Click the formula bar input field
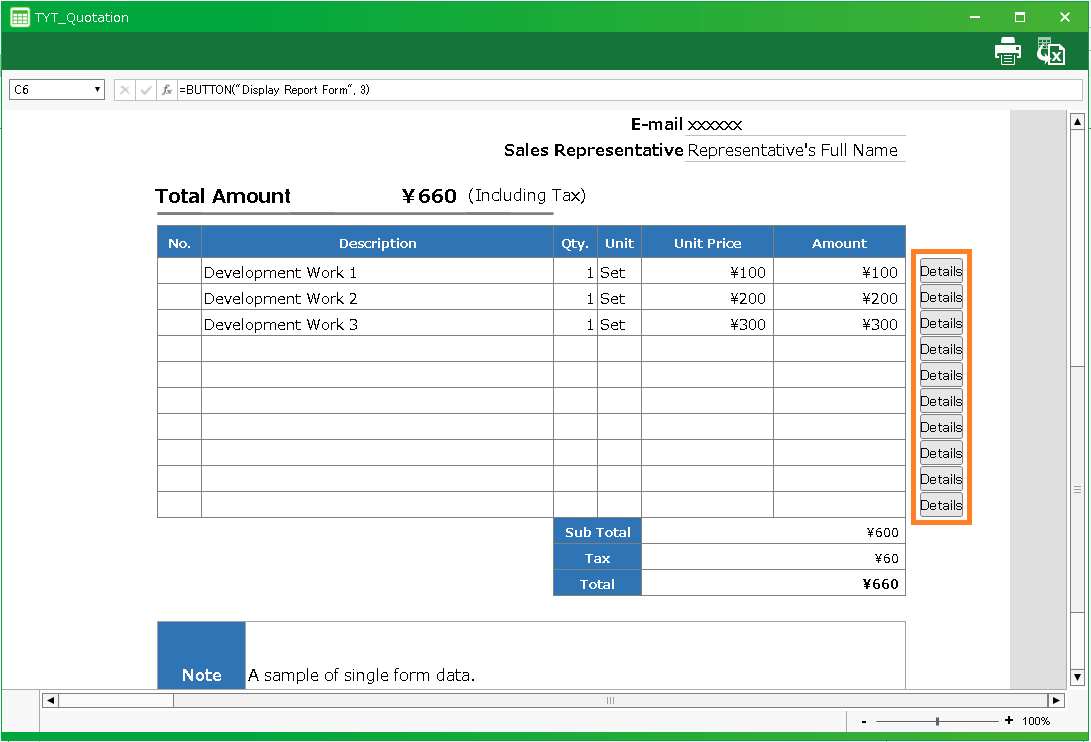Image resolution: width=1091 pixels, height=742 pixels. pyautogui.click(x=629, y=90)
